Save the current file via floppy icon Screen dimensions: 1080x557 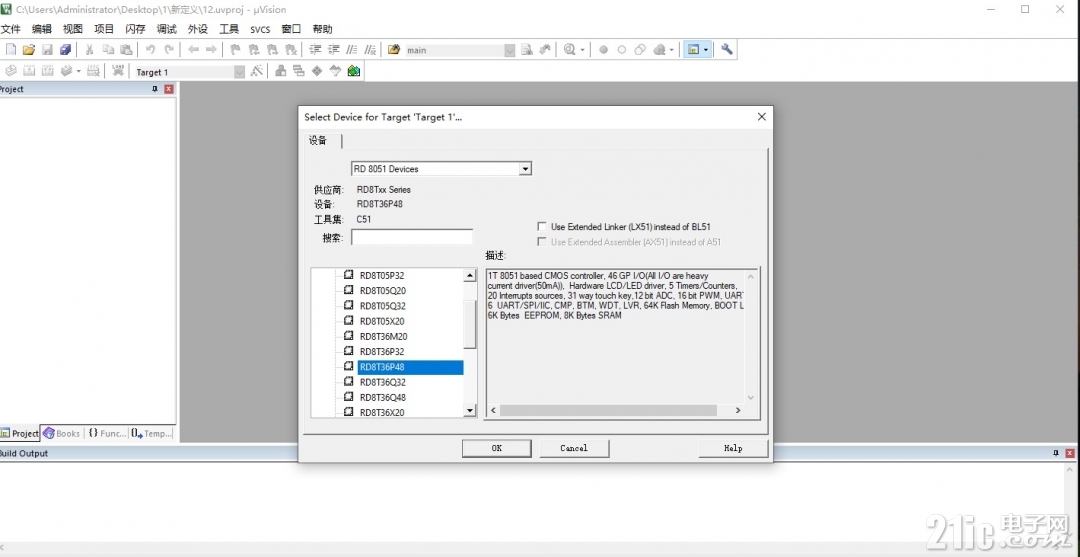(x=47, y=50)
